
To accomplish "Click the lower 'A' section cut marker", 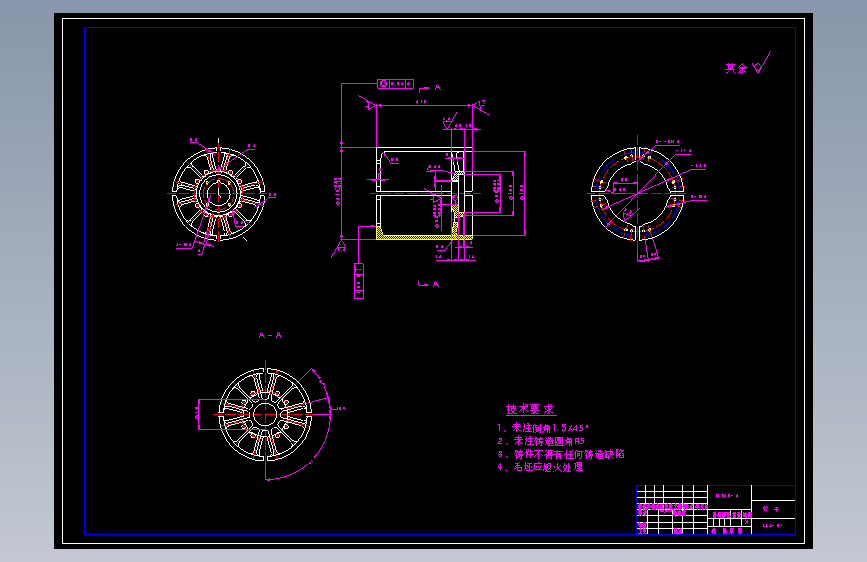I will [429, 284].
